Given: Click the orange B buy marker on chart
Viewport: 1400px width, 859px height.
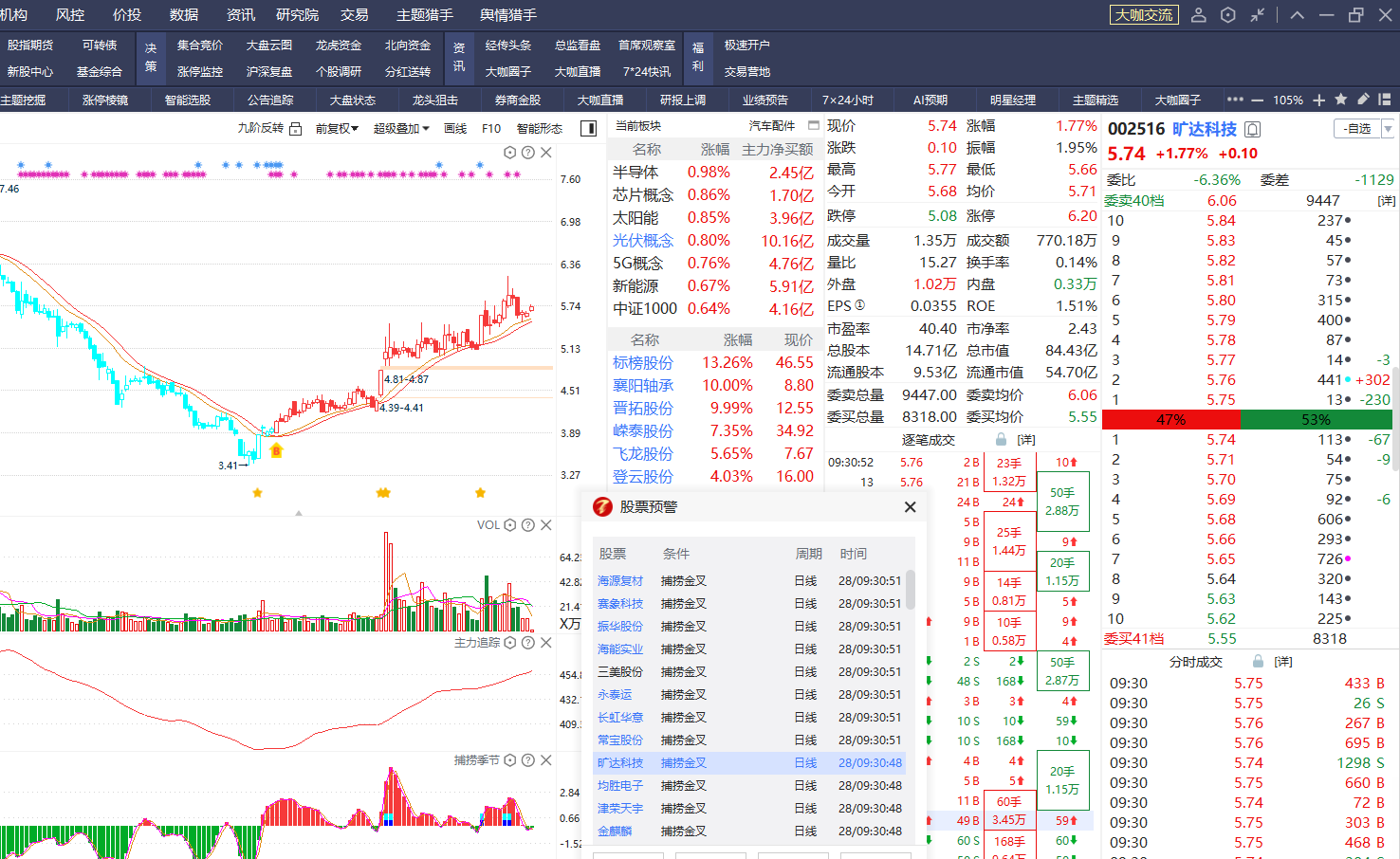Looking at the screenshot, I should (x=276, y=450).
